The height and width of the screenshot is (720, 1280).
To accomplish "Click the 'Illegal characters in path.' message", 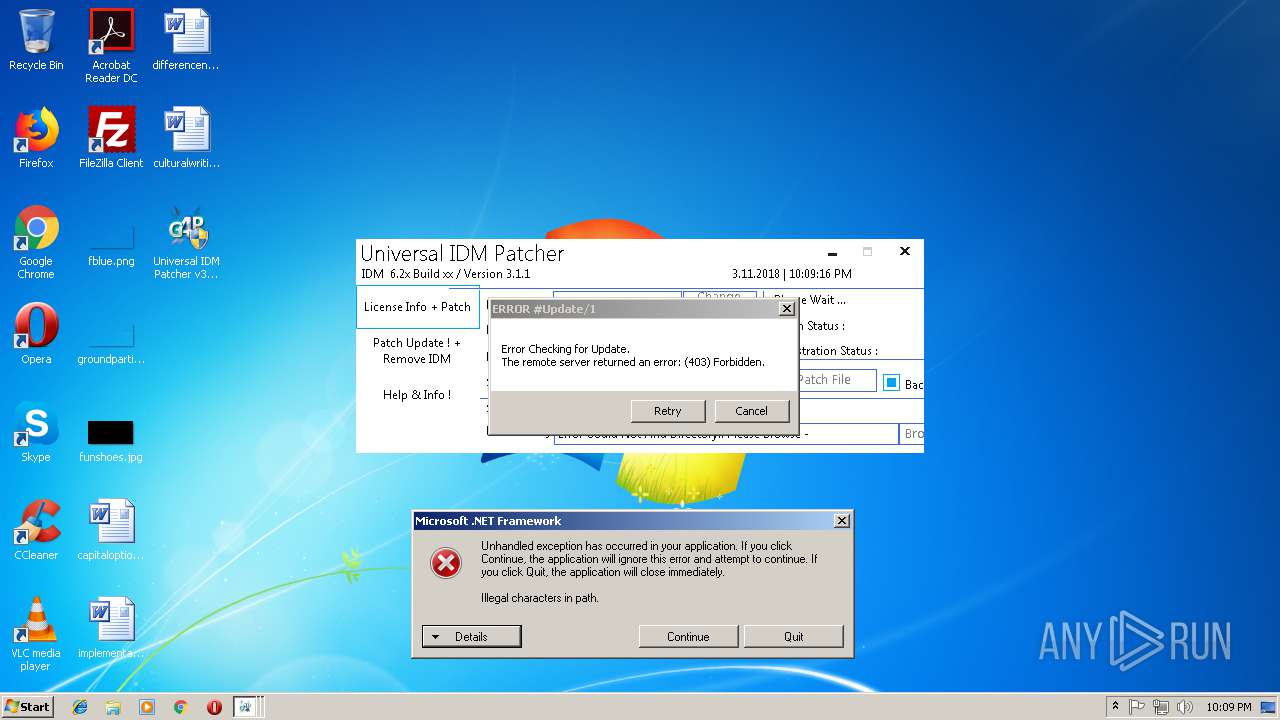I will click(540, 598).
